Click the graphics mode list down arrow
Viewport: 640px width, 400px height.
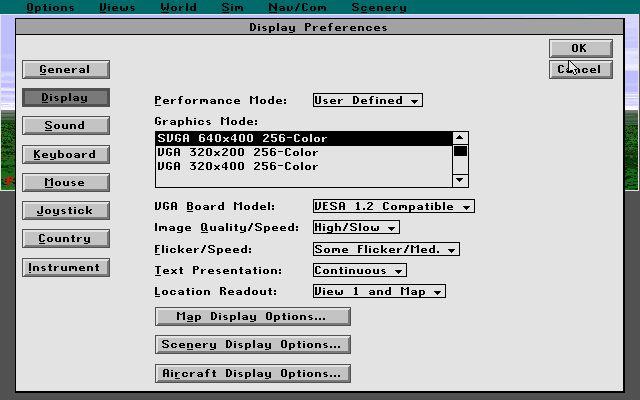coord(460,180)
